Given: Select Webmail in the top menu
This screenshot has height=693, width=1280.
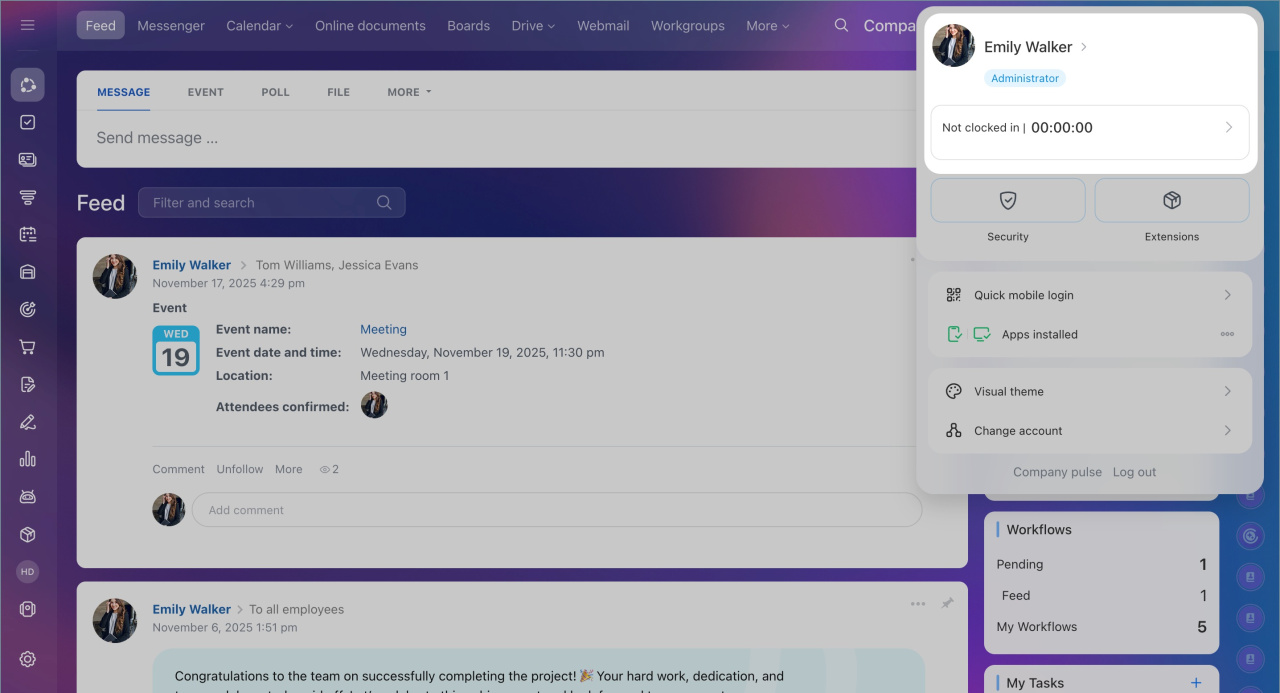Looking at the screenshot, I should (x=603, y=26).
